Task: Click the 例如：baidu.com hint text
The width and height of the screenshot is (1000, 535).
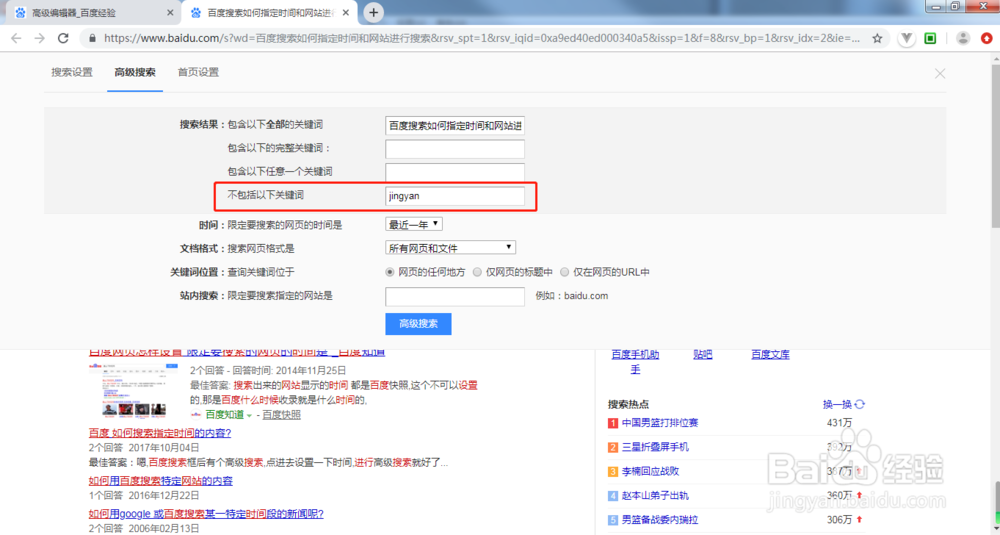Action: [x=572, y=296]
